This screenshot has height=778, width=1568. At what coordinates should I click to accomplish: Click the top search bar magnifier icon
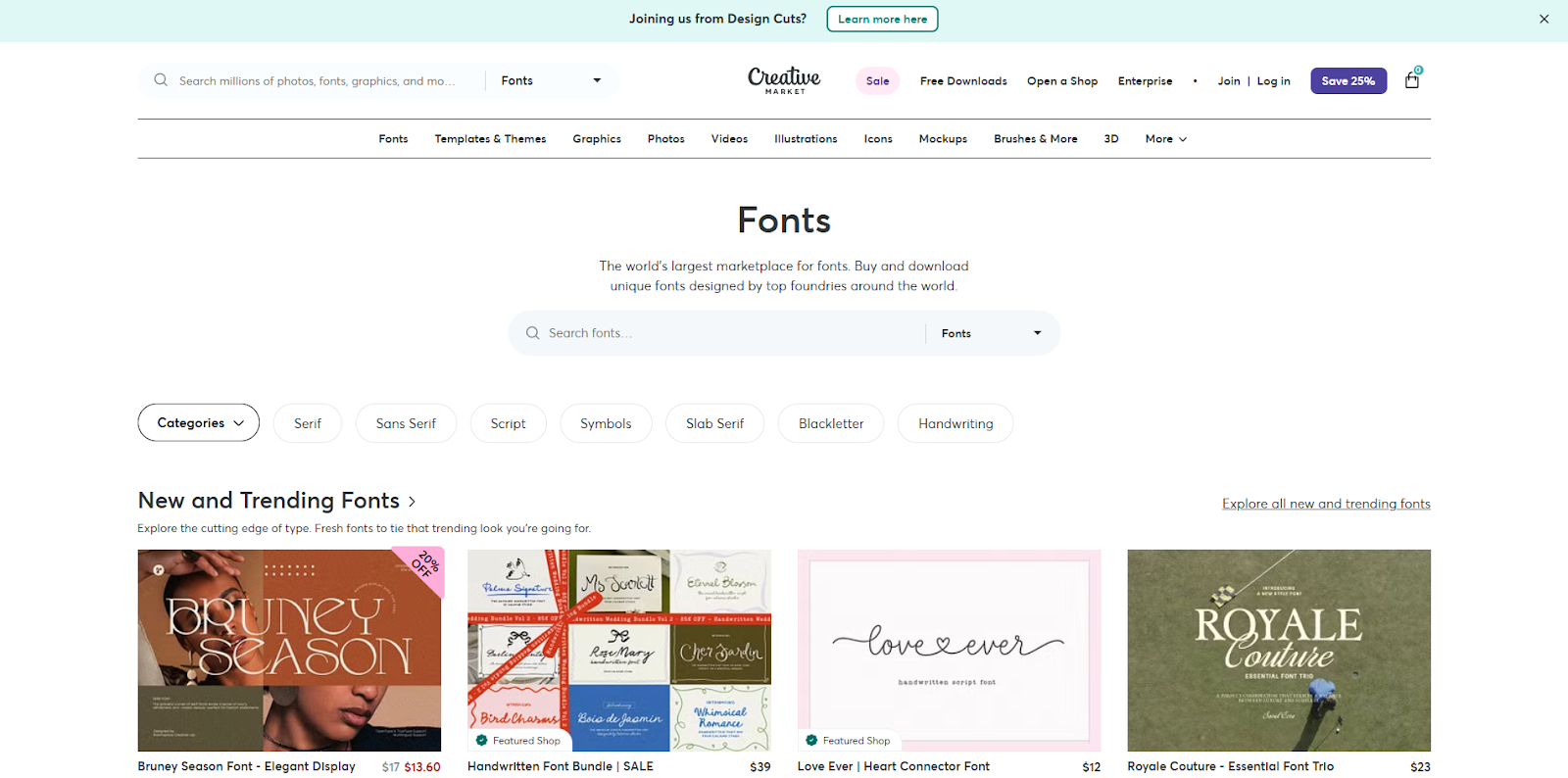coord(161,80)
